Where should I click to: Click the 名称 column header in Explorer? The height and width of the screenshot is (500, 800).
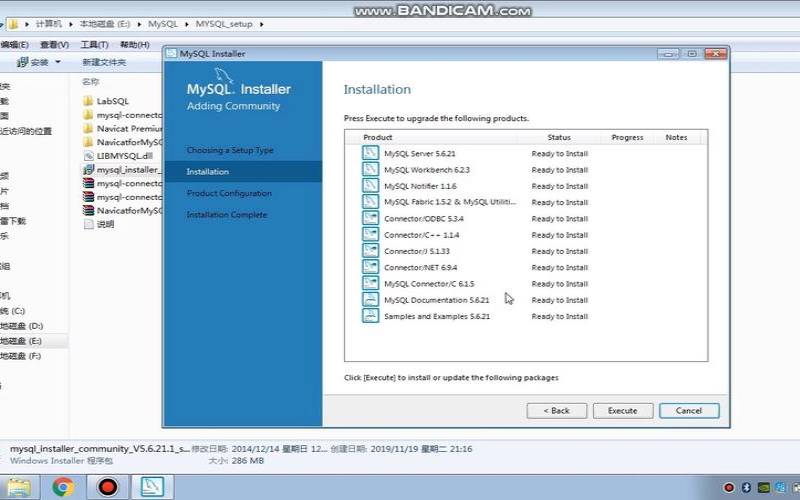tap(91, 82)
